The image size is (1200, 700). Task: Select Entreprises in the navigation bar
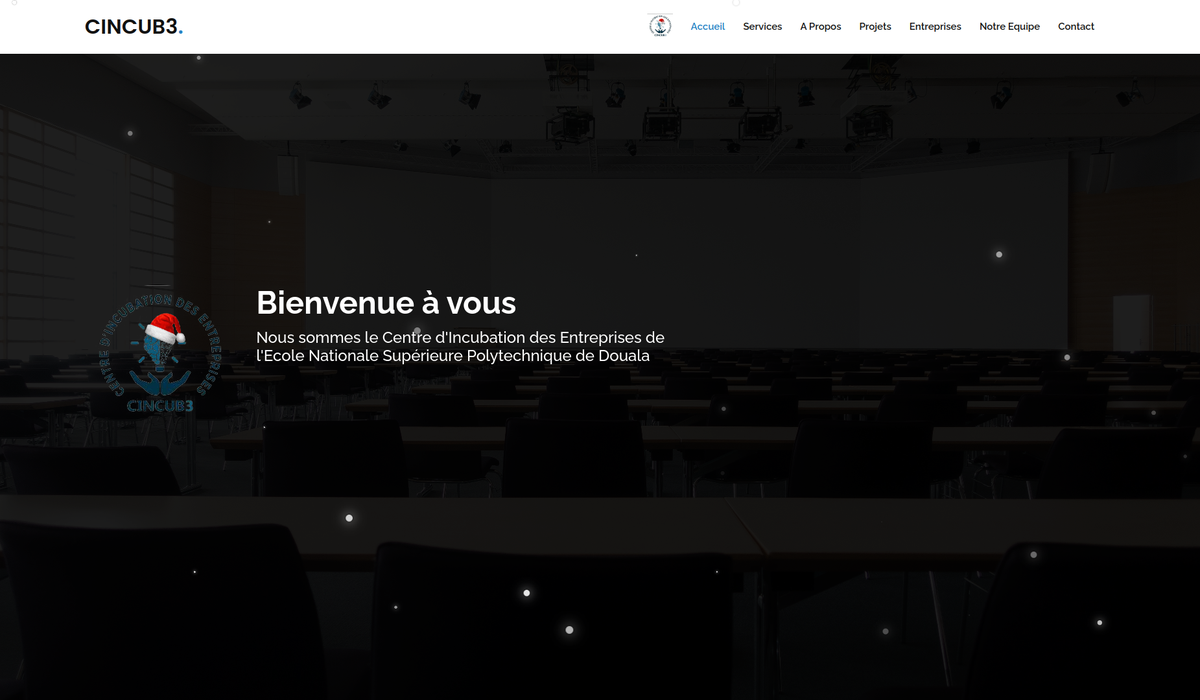(x=935, y=27)
